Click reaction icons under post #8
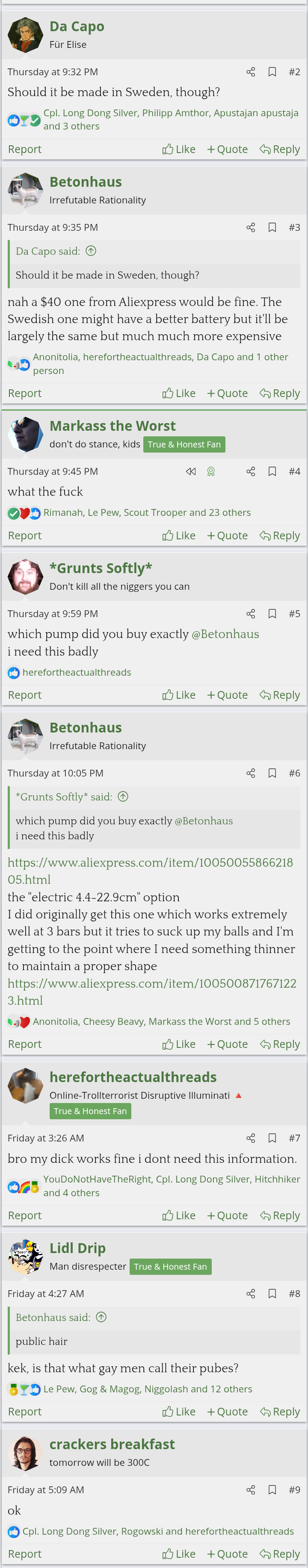This screenshot has height=1568, width=308. (24, 1389)
